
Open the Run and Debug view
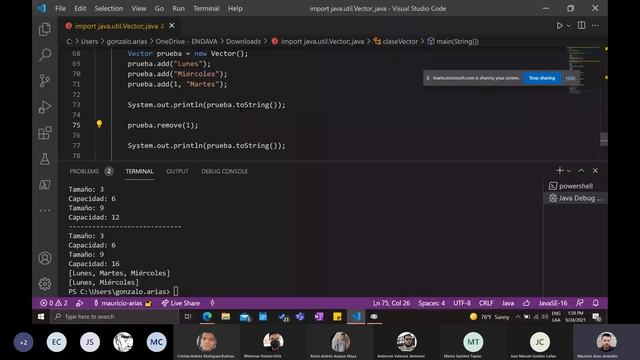tap(45, 107)
